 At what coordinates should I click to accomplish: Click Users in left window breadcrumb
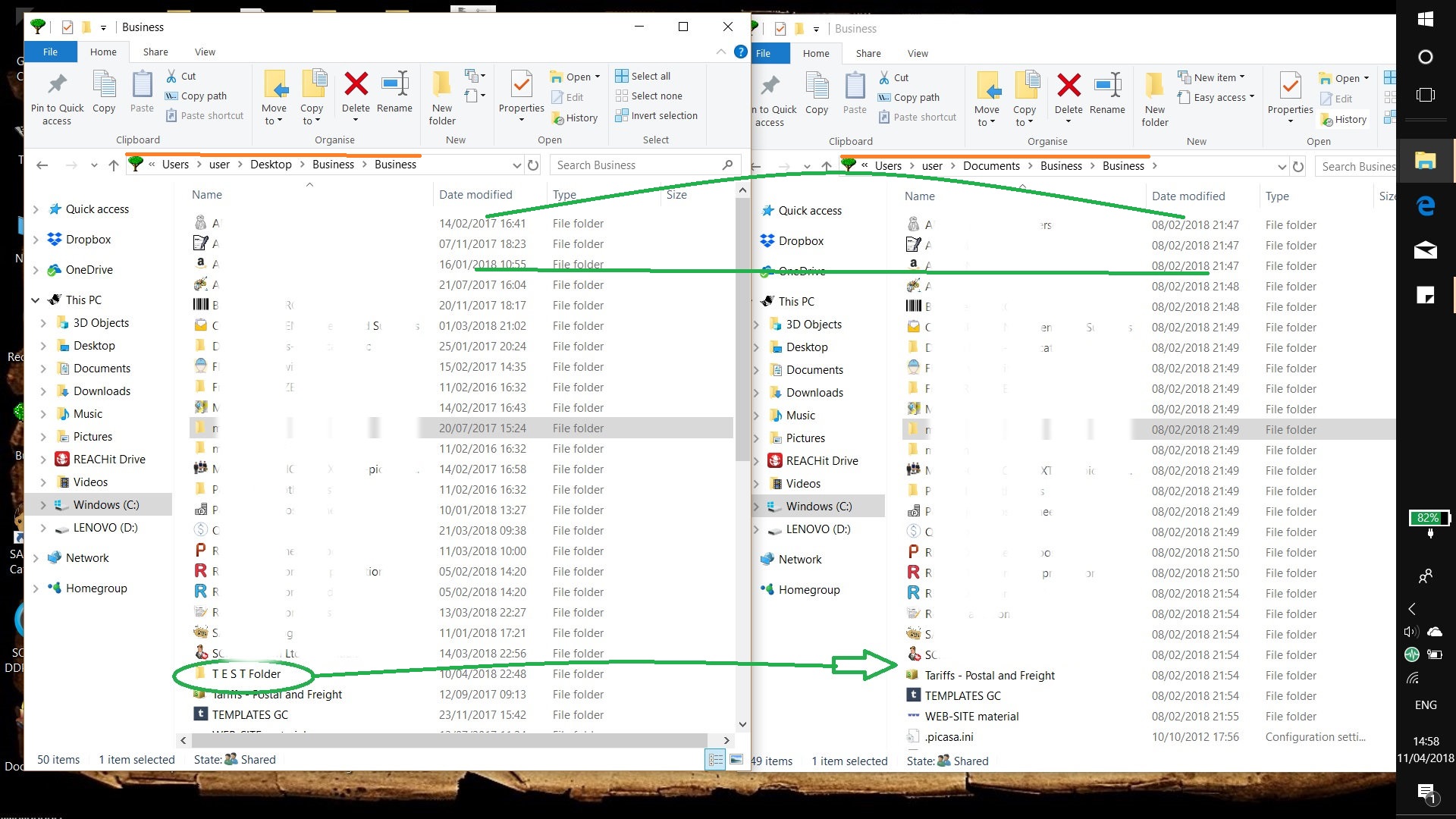pos(175,165)
